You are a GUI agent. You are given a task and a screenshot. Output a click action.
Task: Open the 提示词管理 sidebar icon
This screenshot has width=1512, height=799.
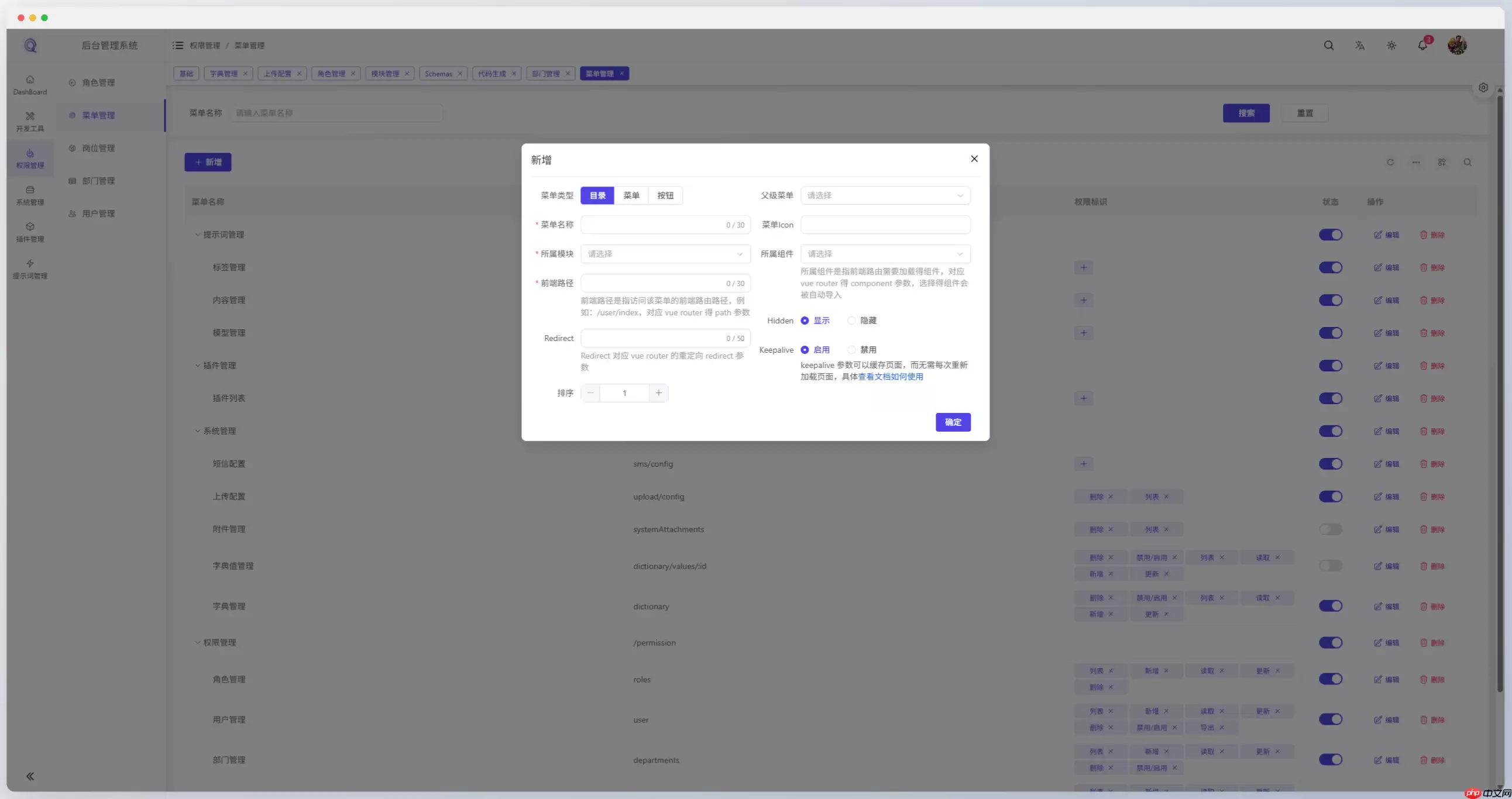tap(30, 269)
